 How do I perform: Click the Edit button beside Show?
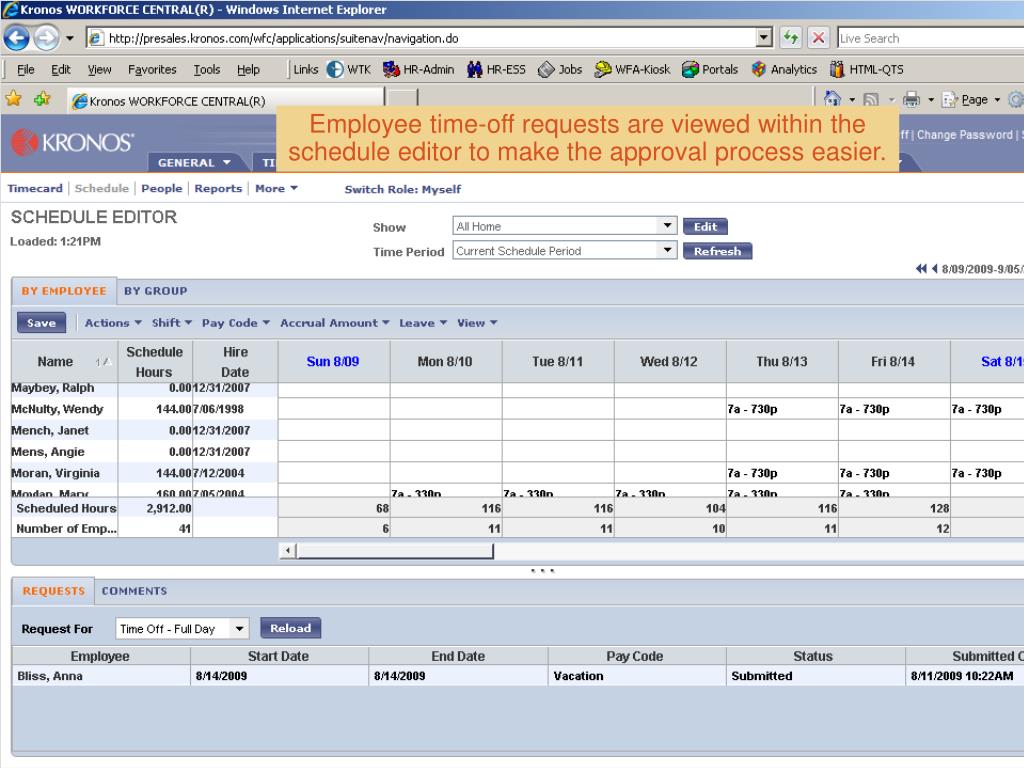(x=705, y=227)
